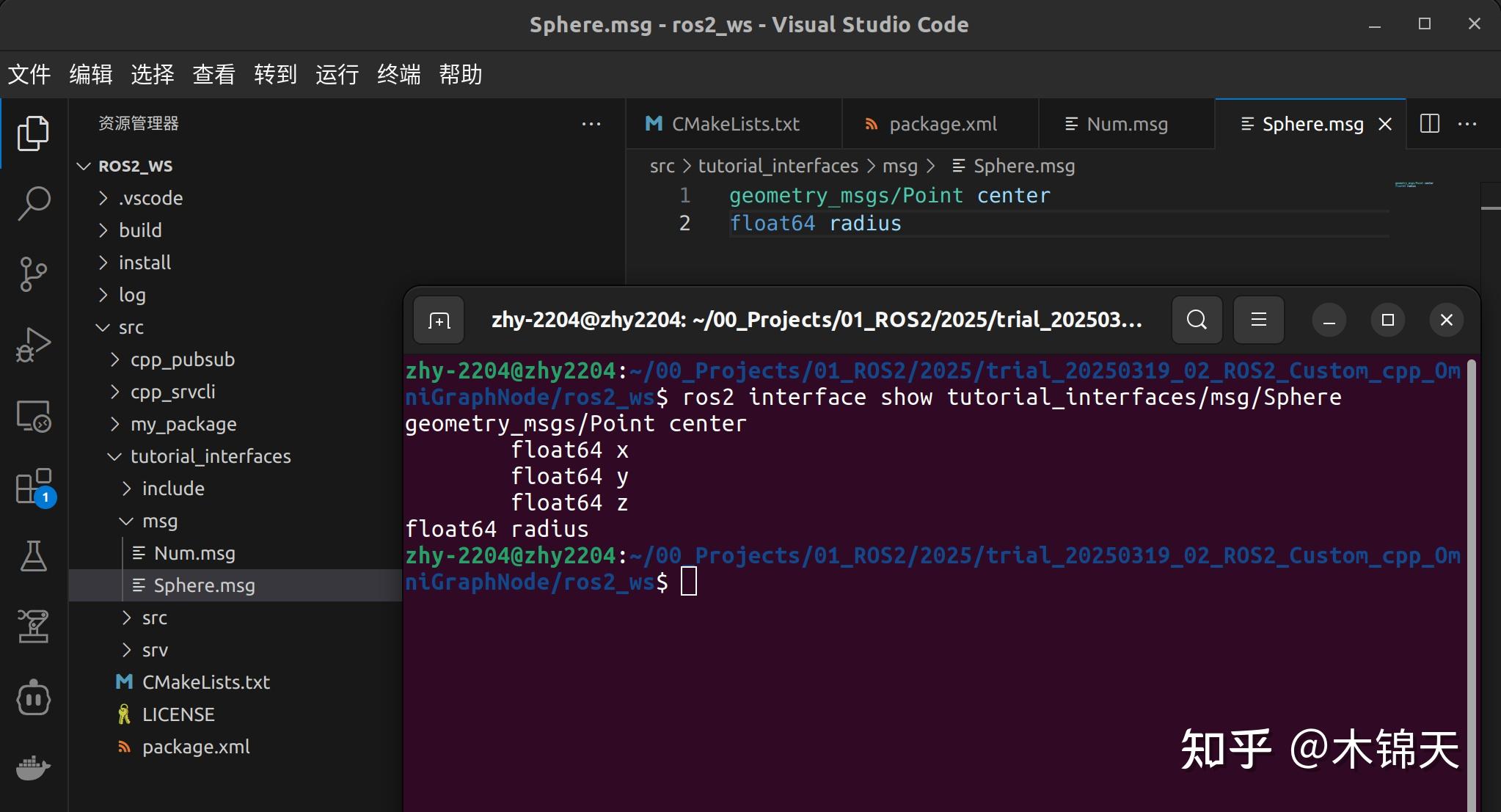Viewport: 1501px width, 812px height.
Task: Click the Remote Explorer icon
Action: (x=33, y=415)
